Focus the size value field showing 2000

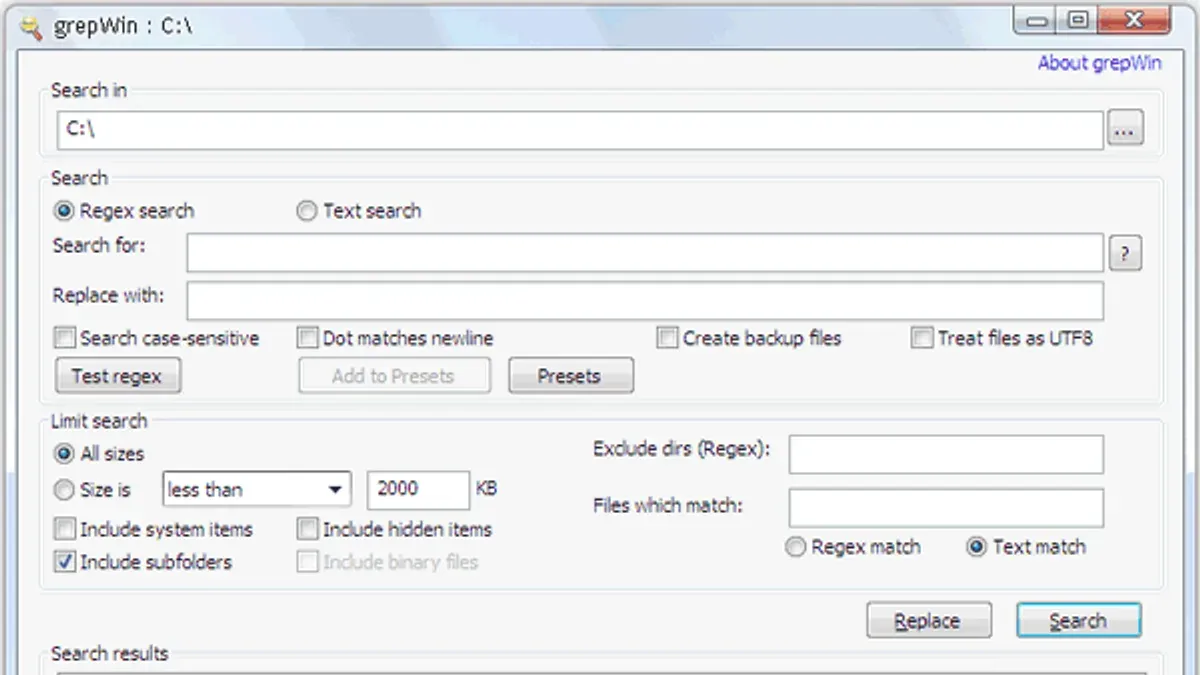[x=419, y=490]
